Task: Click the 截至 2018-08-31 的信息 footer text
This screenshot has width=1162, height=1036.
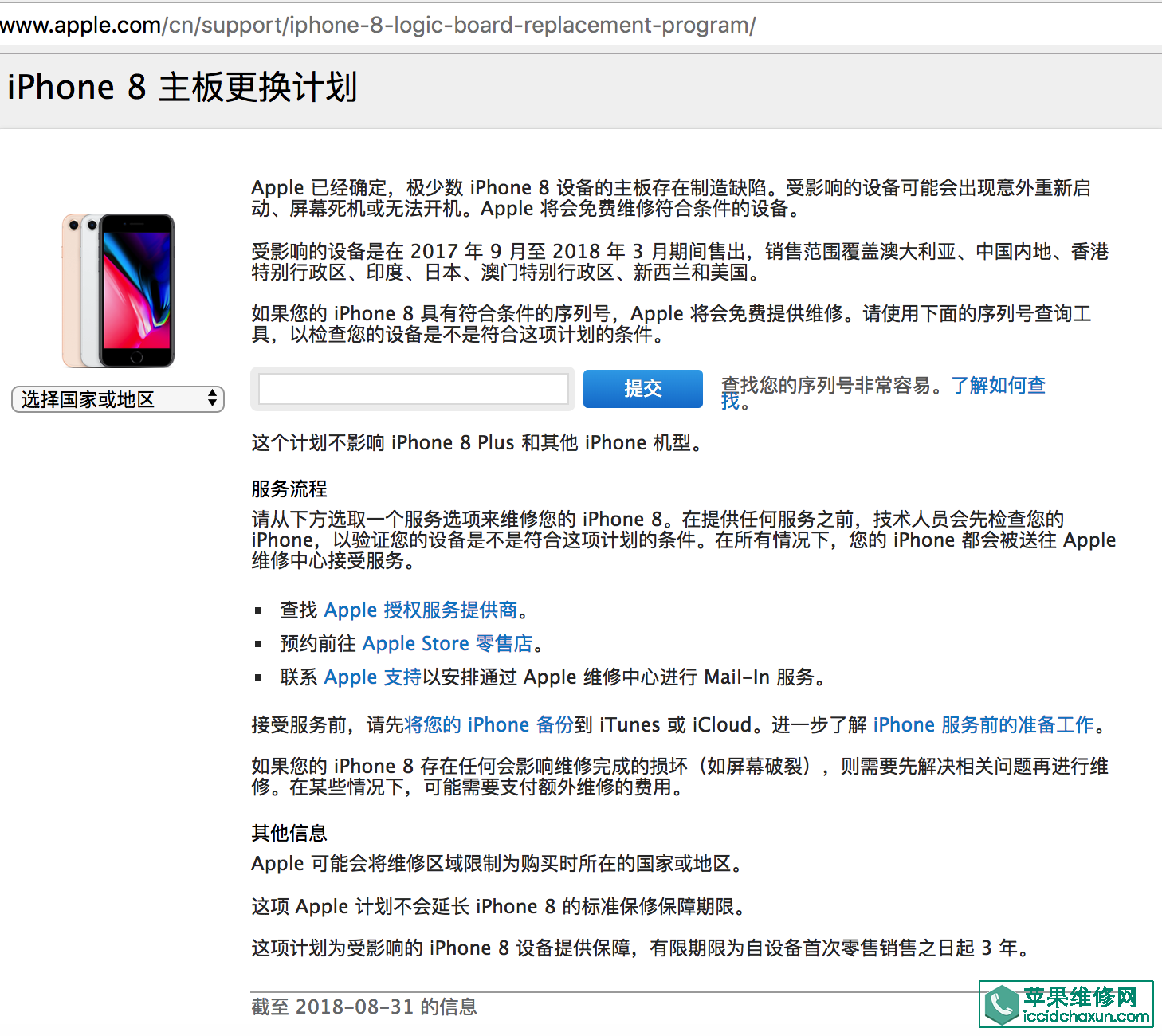Action: point(364,1007)
